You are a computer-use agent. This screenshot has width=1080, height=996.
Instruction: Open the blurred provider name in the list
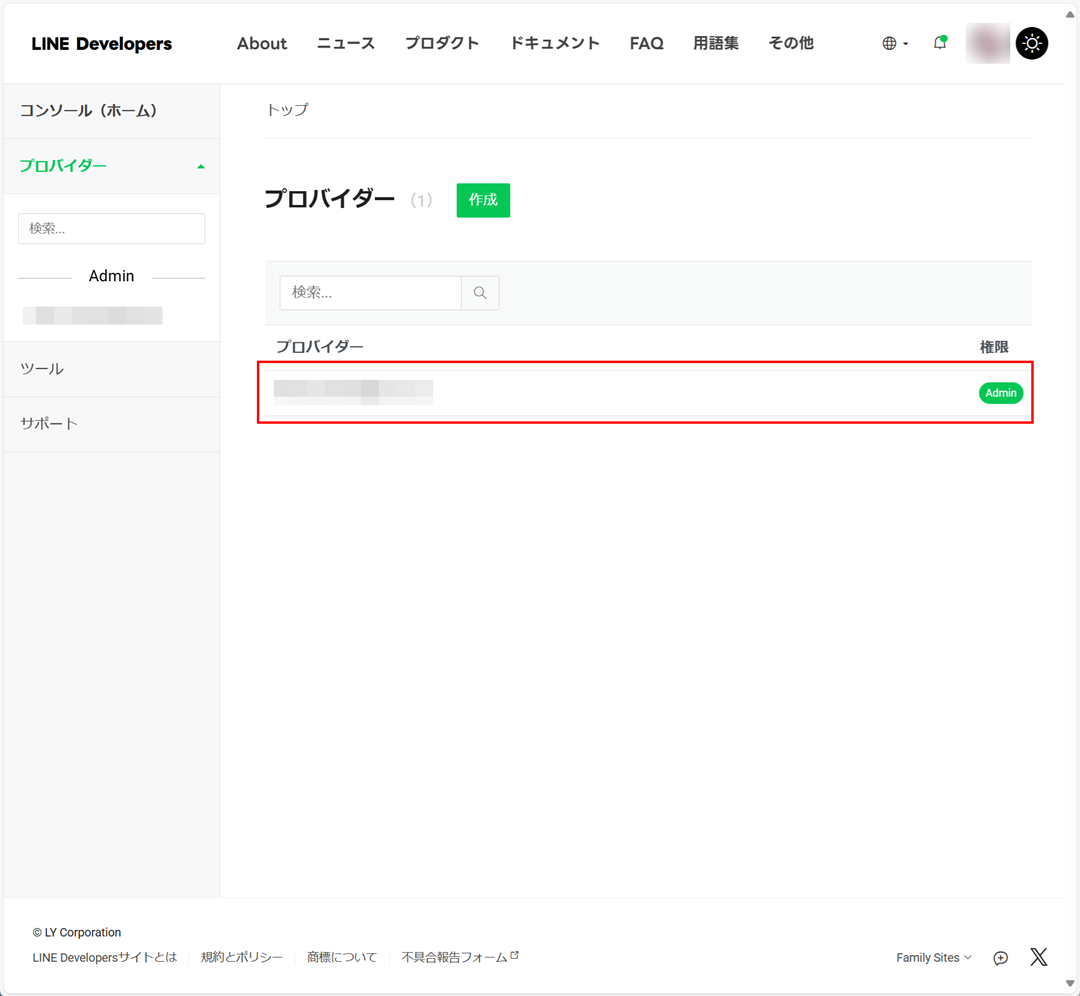(353, 392)
